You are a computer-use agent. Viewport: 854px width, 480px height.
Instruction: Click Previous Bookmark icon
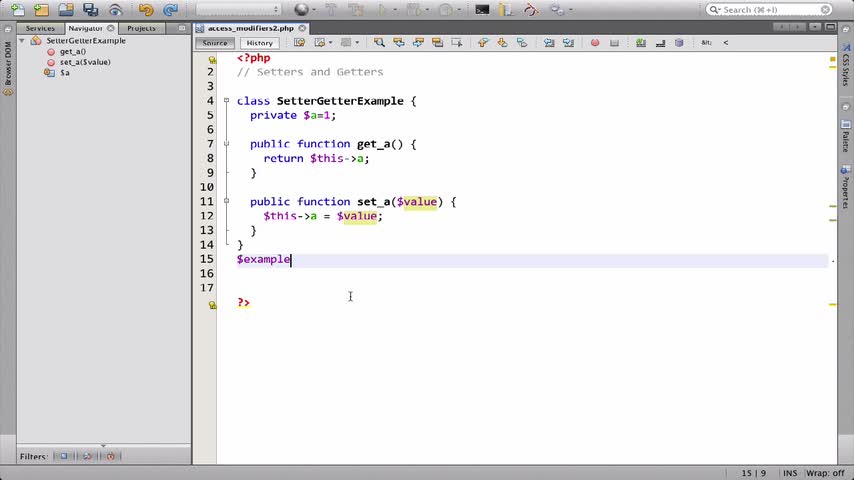[483, 42]
